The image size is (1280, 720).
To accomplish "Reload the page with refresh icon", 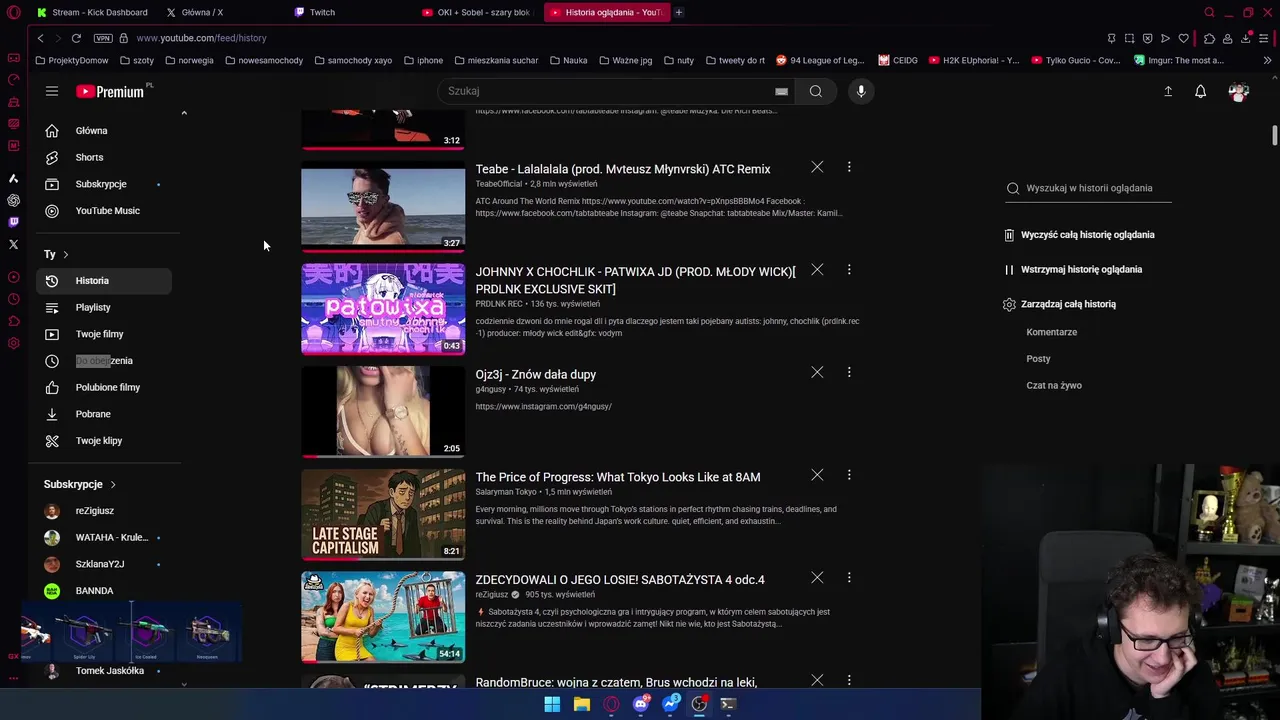I will click(x=76, y=38).
